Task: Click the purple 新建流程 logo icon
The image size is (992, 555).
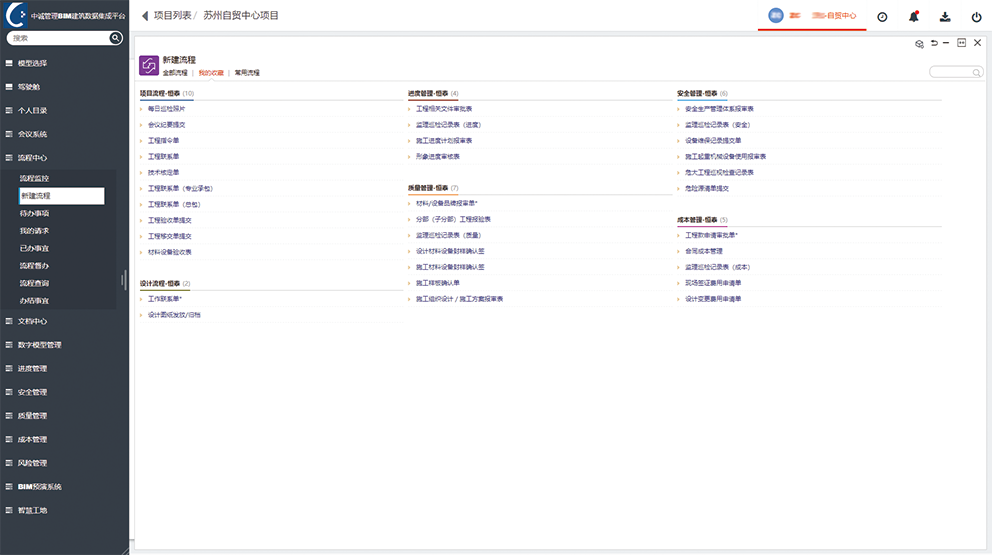Action: tap(149, 66)
